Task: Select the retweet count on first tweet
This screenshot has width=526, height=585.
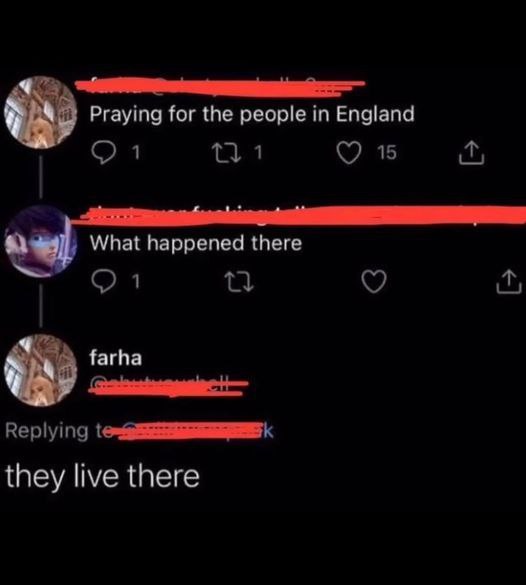Action: pos(258,152)
